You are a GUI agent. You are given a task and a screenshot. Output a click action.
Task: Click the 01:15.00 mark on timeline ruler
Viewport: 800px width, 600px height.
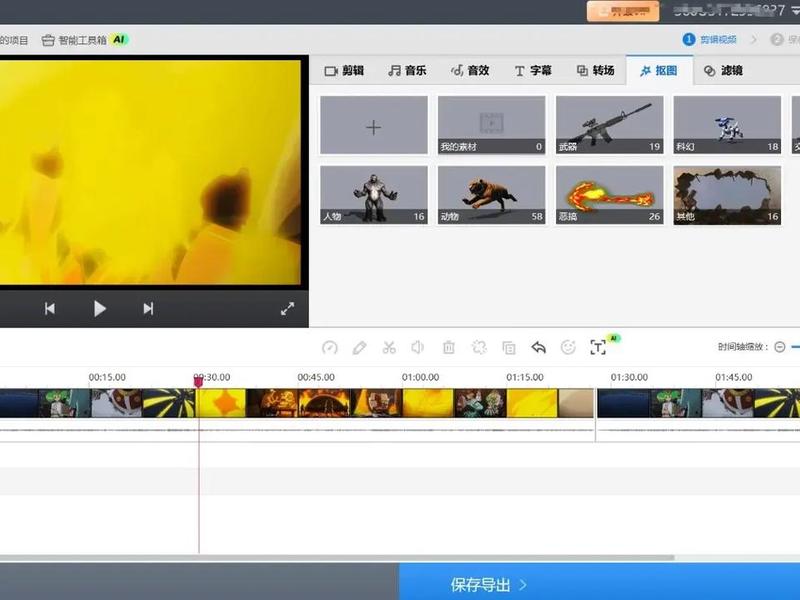pos(525,377)
